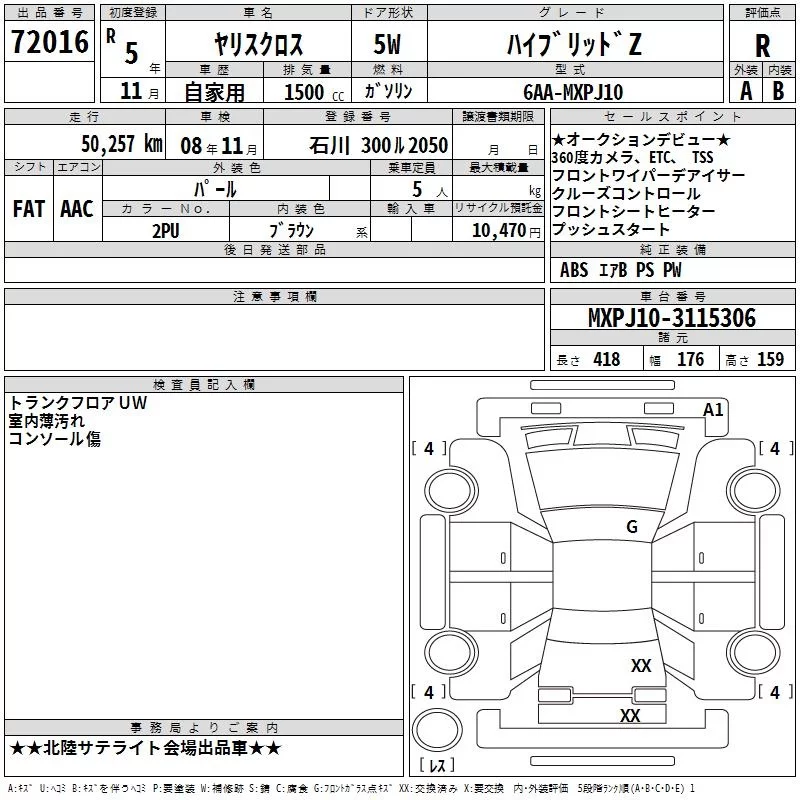Click interior grade B under 内装

[778, 91]
